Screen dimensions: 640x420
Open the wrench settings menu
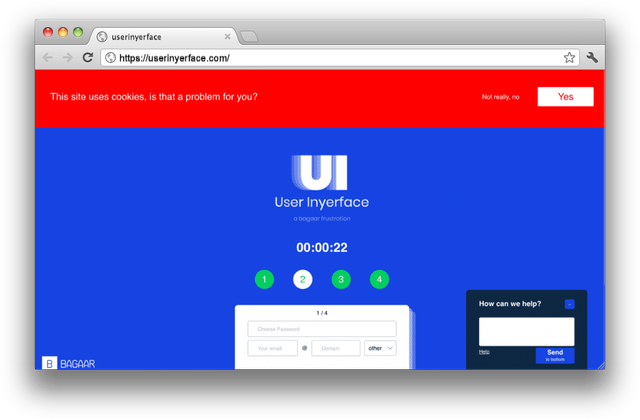(x=592, y=58)
